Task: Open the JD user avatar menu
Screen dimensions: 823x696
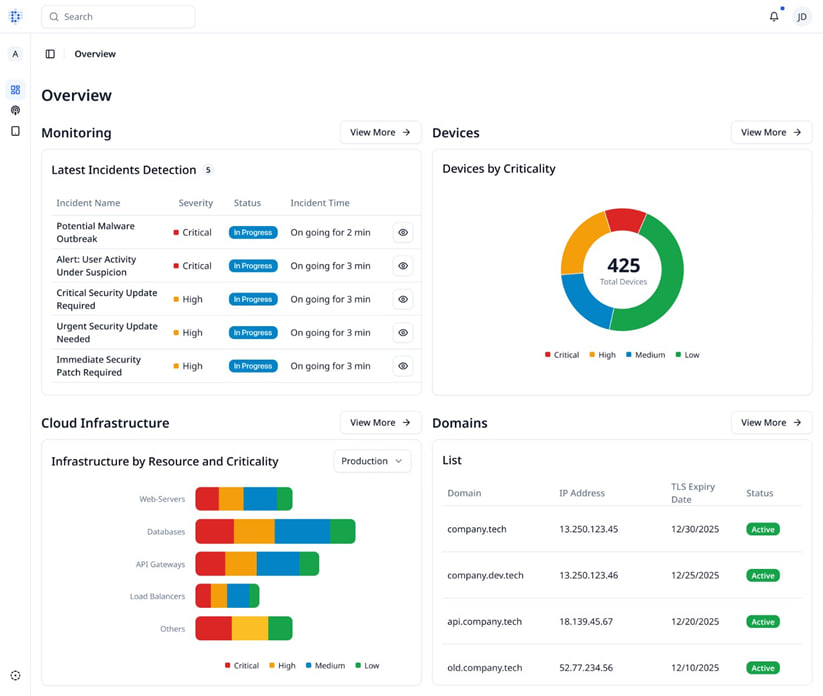Action: point(801,17)
